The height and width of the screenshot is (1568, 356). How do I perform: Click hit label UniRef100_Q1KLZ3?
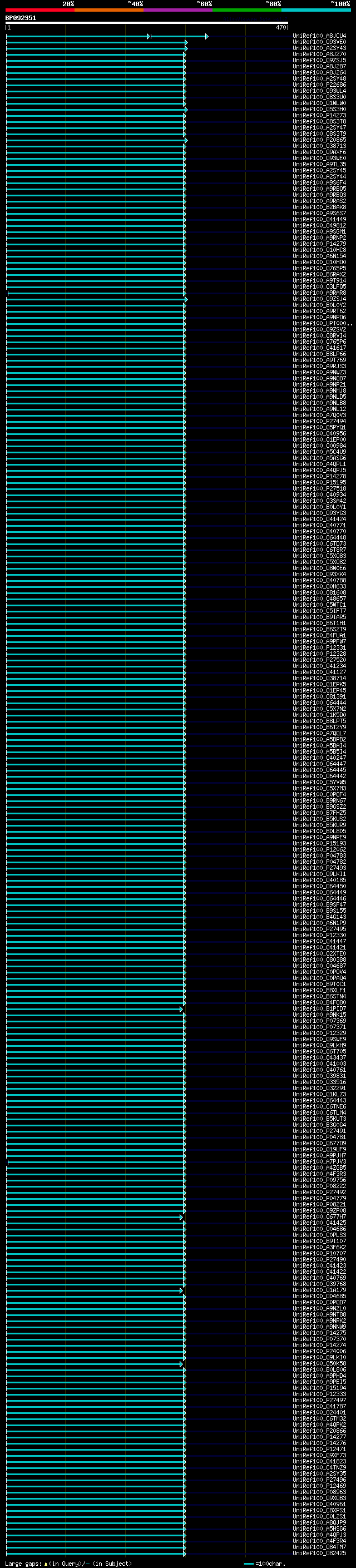point(319,1094)
